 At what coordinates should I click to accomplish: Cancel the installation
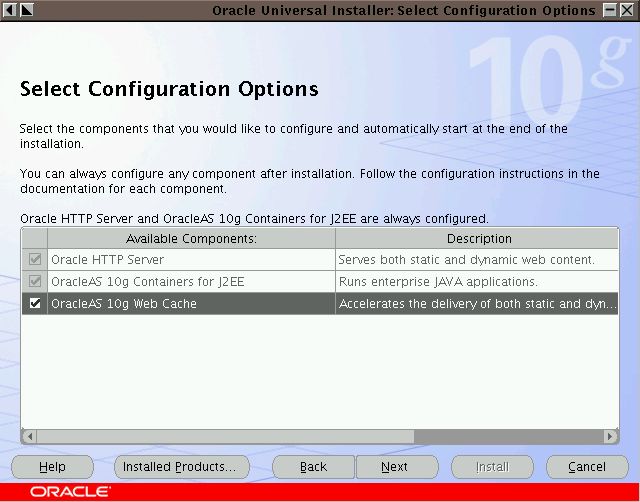click(x=587, y=467)
